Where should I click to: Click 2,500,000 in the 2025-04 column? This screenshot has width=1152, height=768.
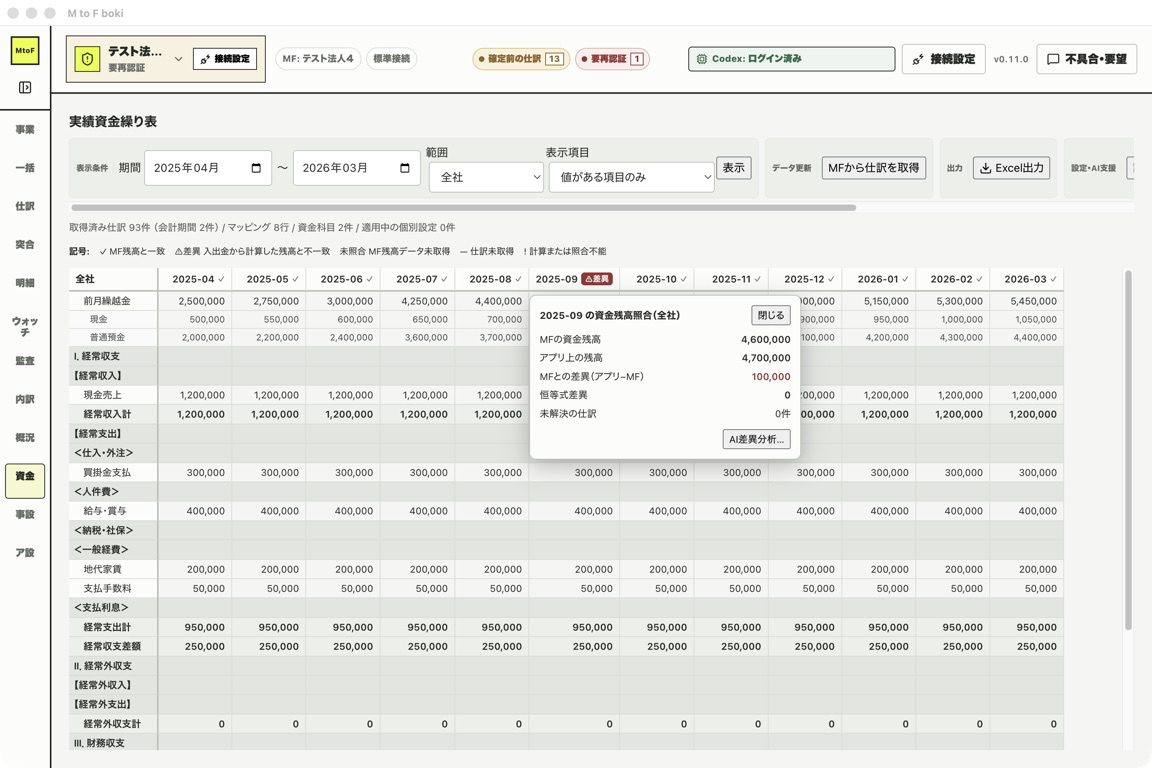201,301
